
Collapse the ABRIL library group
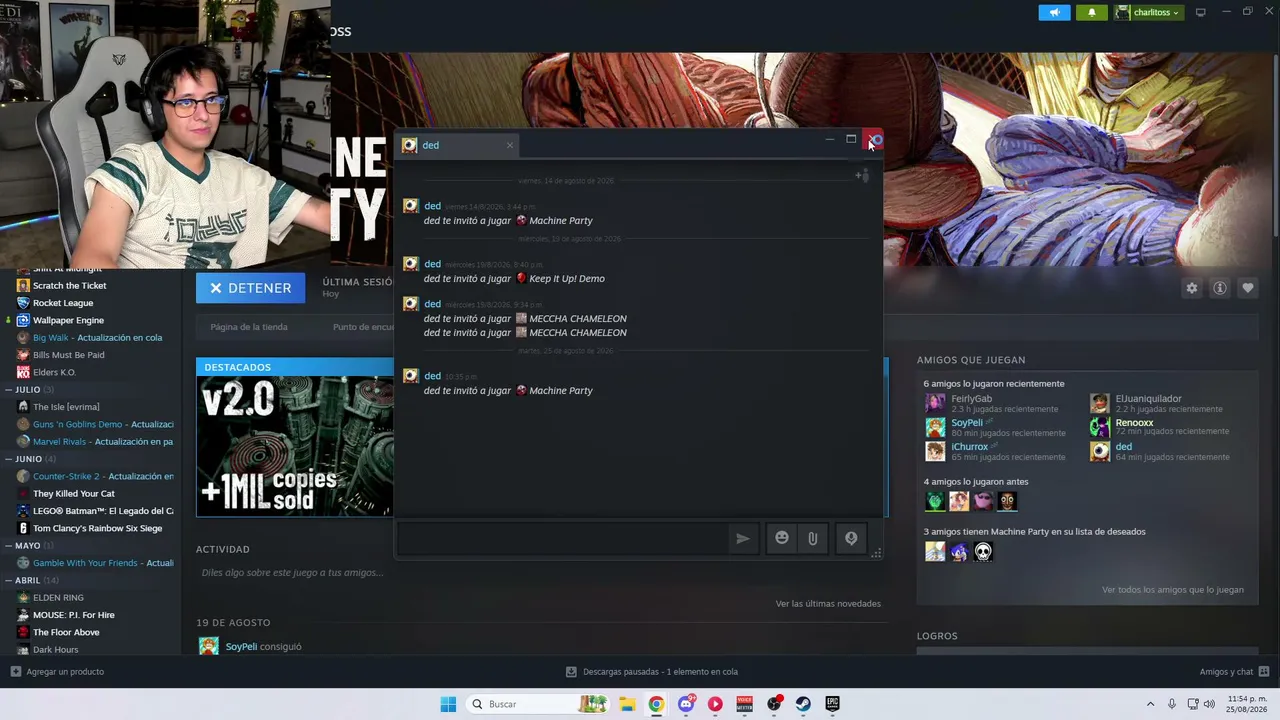[8, 581]
